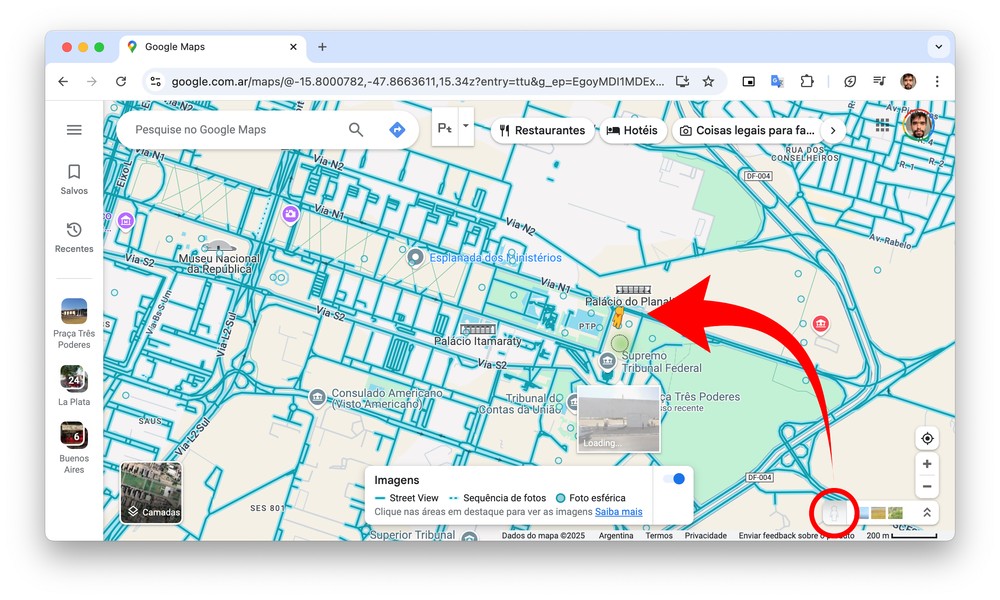
Task: Select the Hotéis category chip
Action: pos(632,130)
